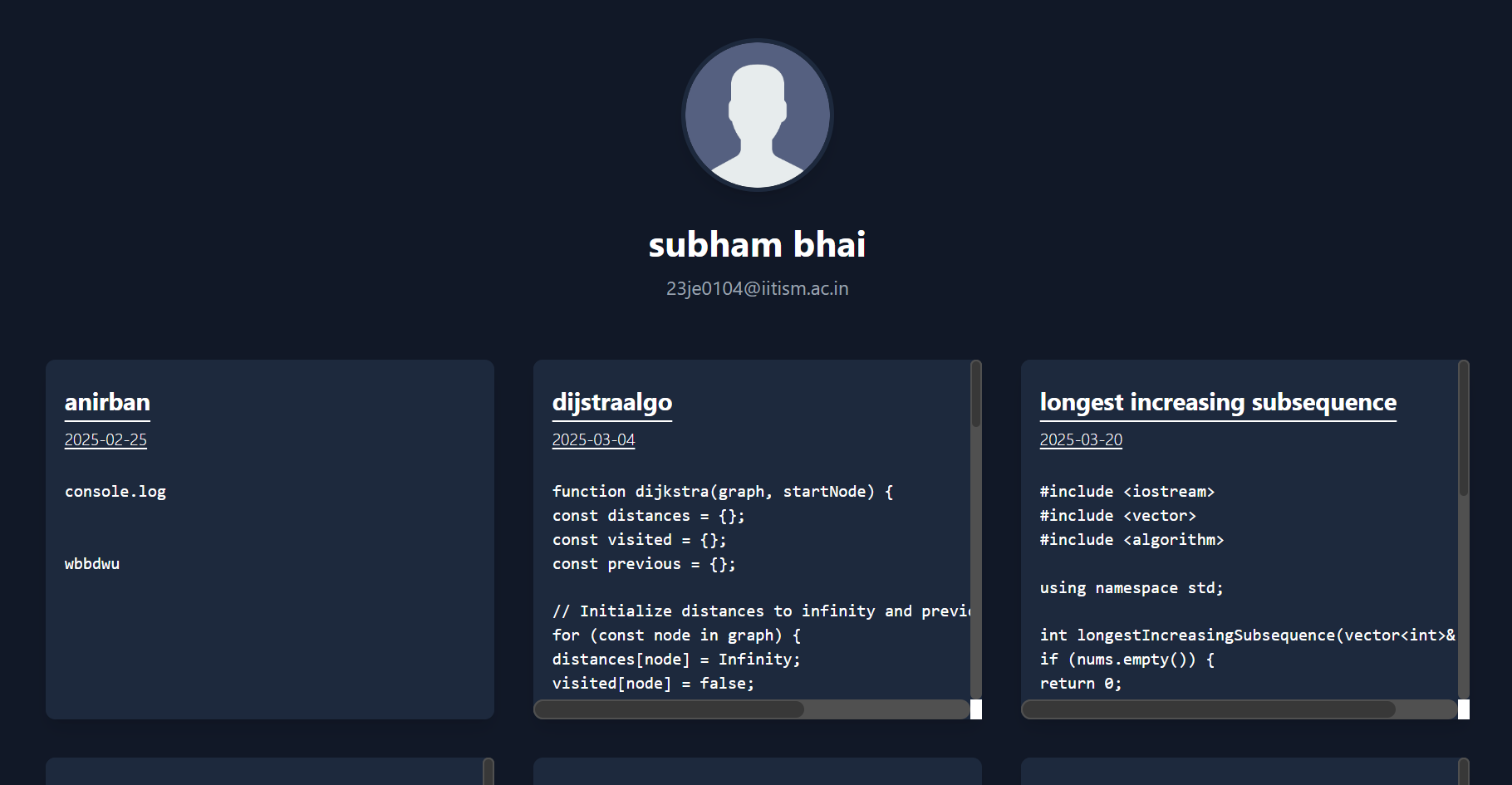Click the 'wbbdwu' text in anirban card
1512x785 pixels.
click(92, 564)
